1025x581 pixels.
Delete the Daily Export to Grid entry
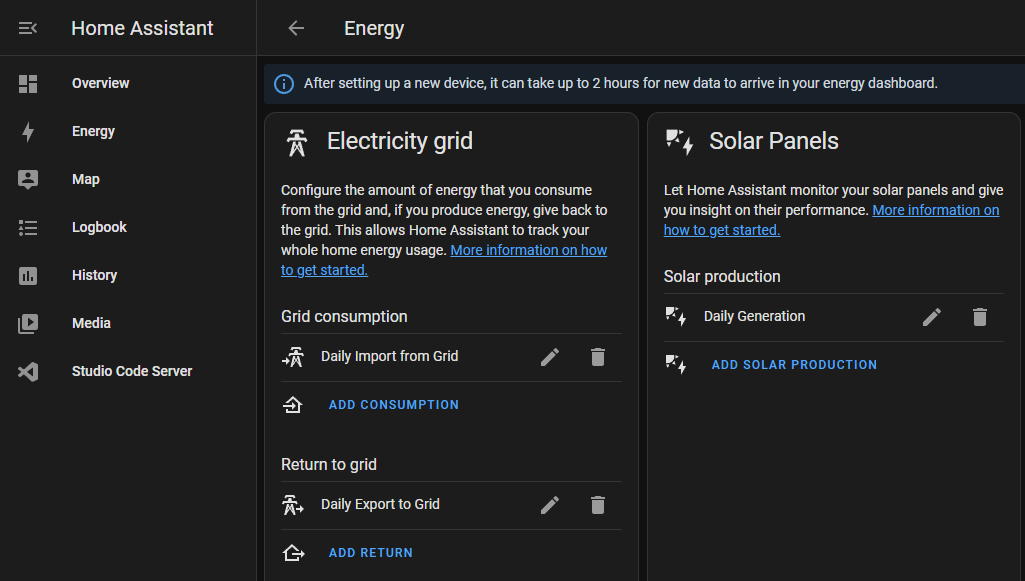[x=598, y=505]
